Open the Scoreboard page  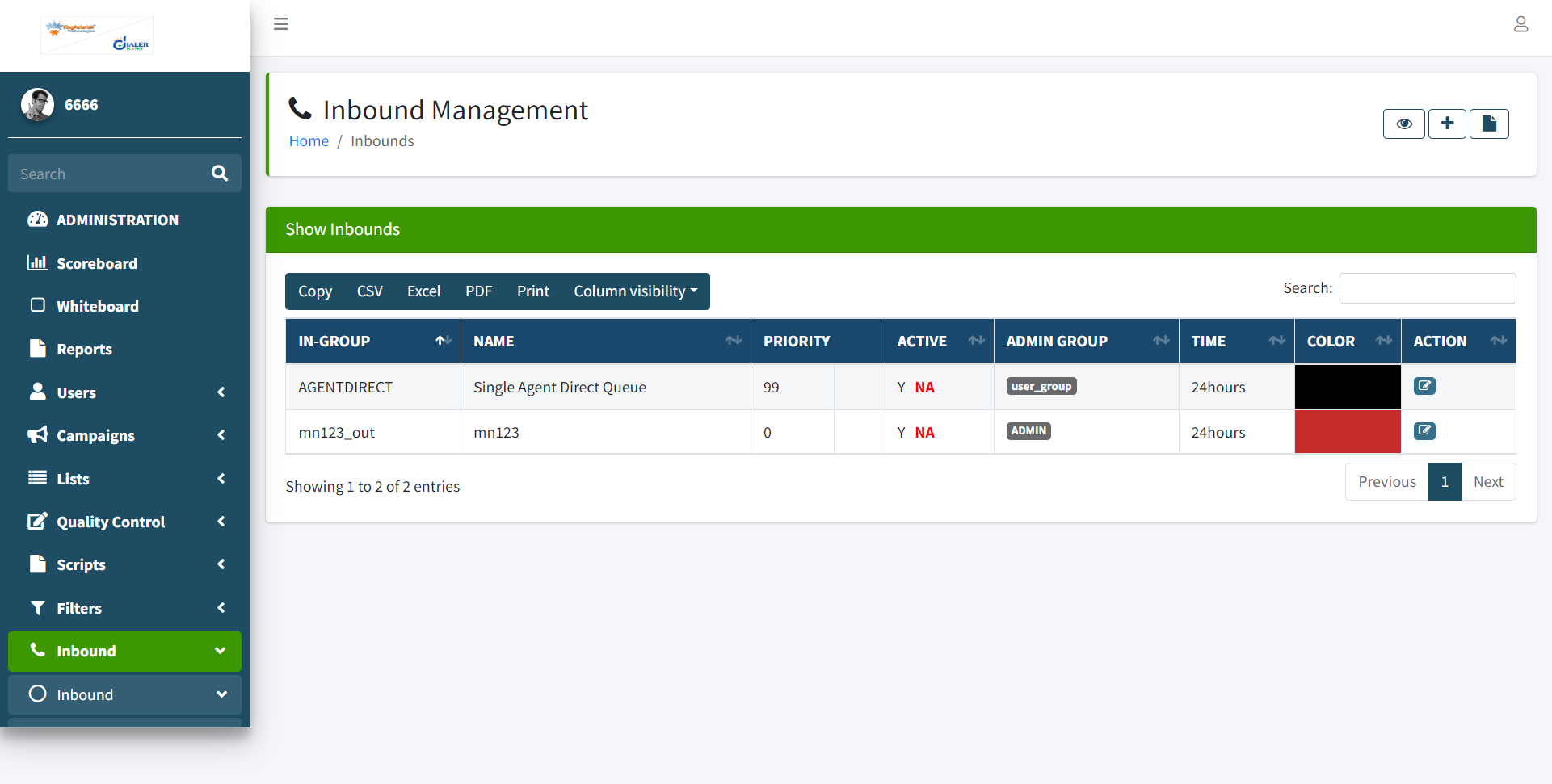[97, 263]
